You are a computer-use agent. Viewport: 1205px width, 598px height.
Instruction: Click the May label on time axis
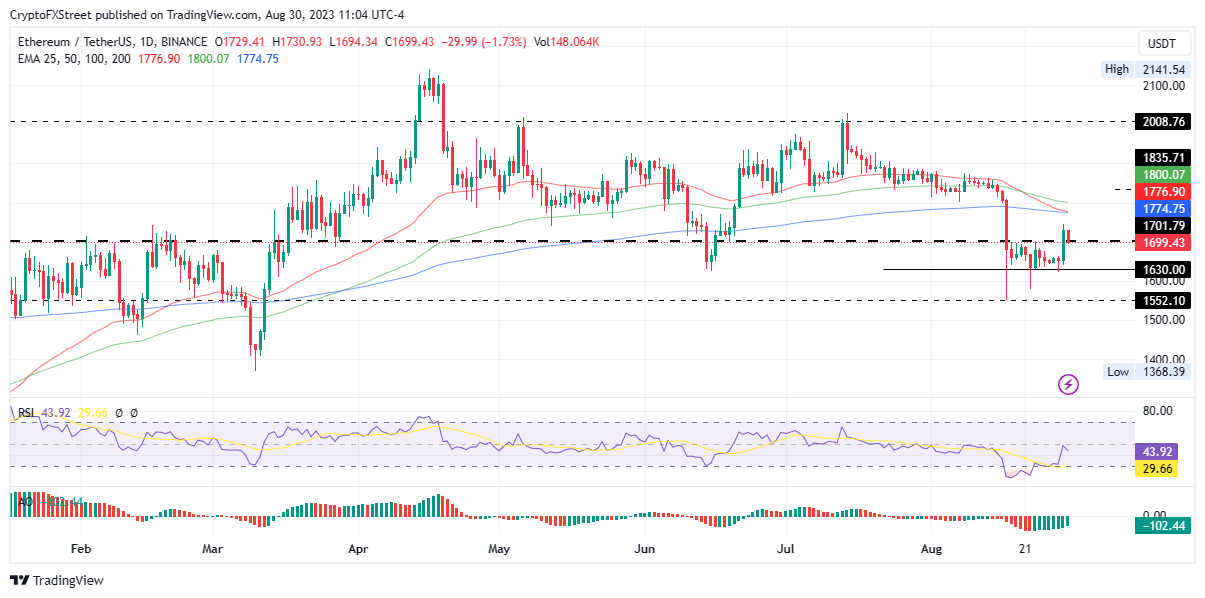pyautogui.click(x=500, y=549)
